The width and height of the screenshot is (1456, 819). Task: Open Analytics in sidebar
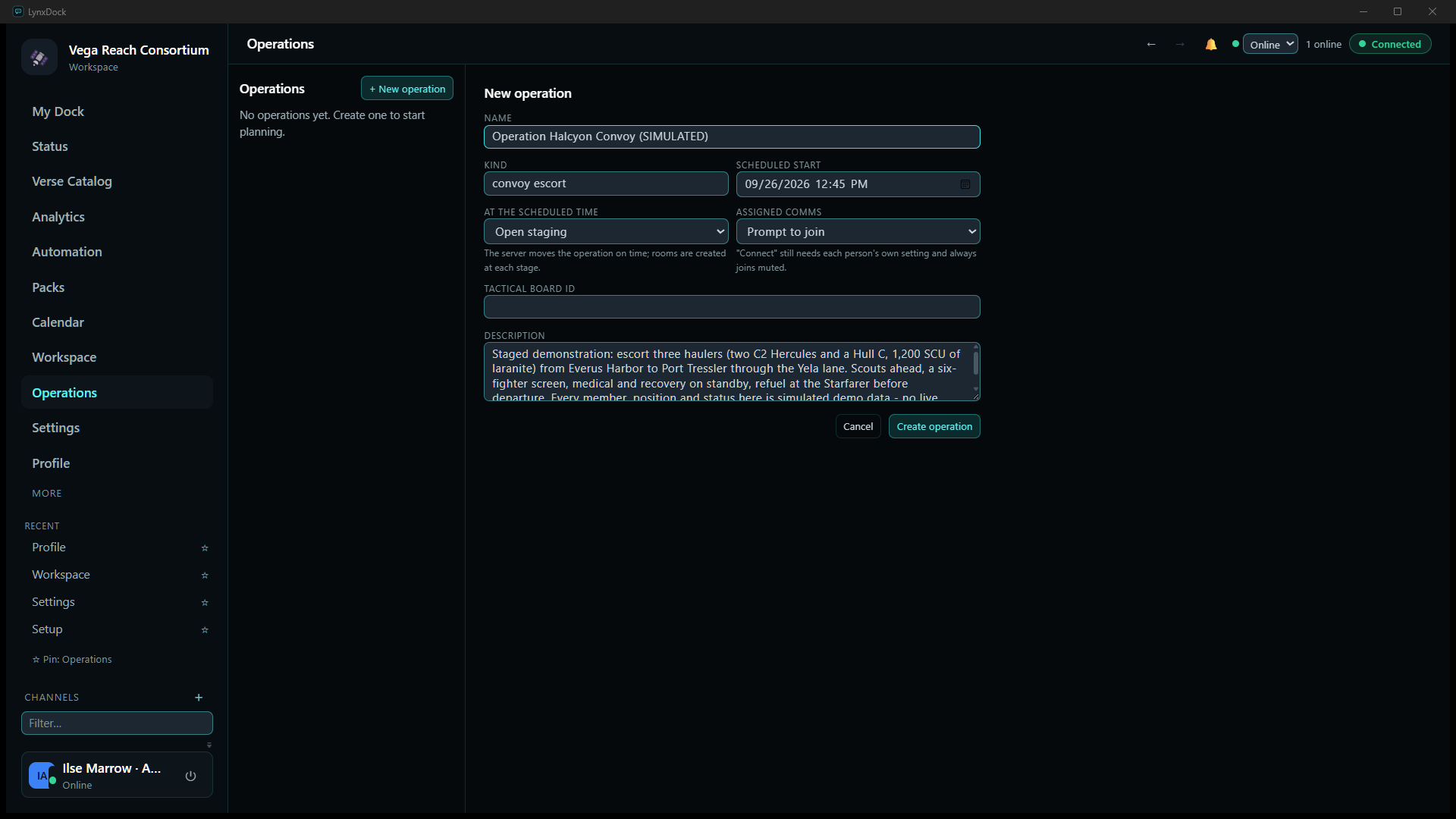[117, 217]
